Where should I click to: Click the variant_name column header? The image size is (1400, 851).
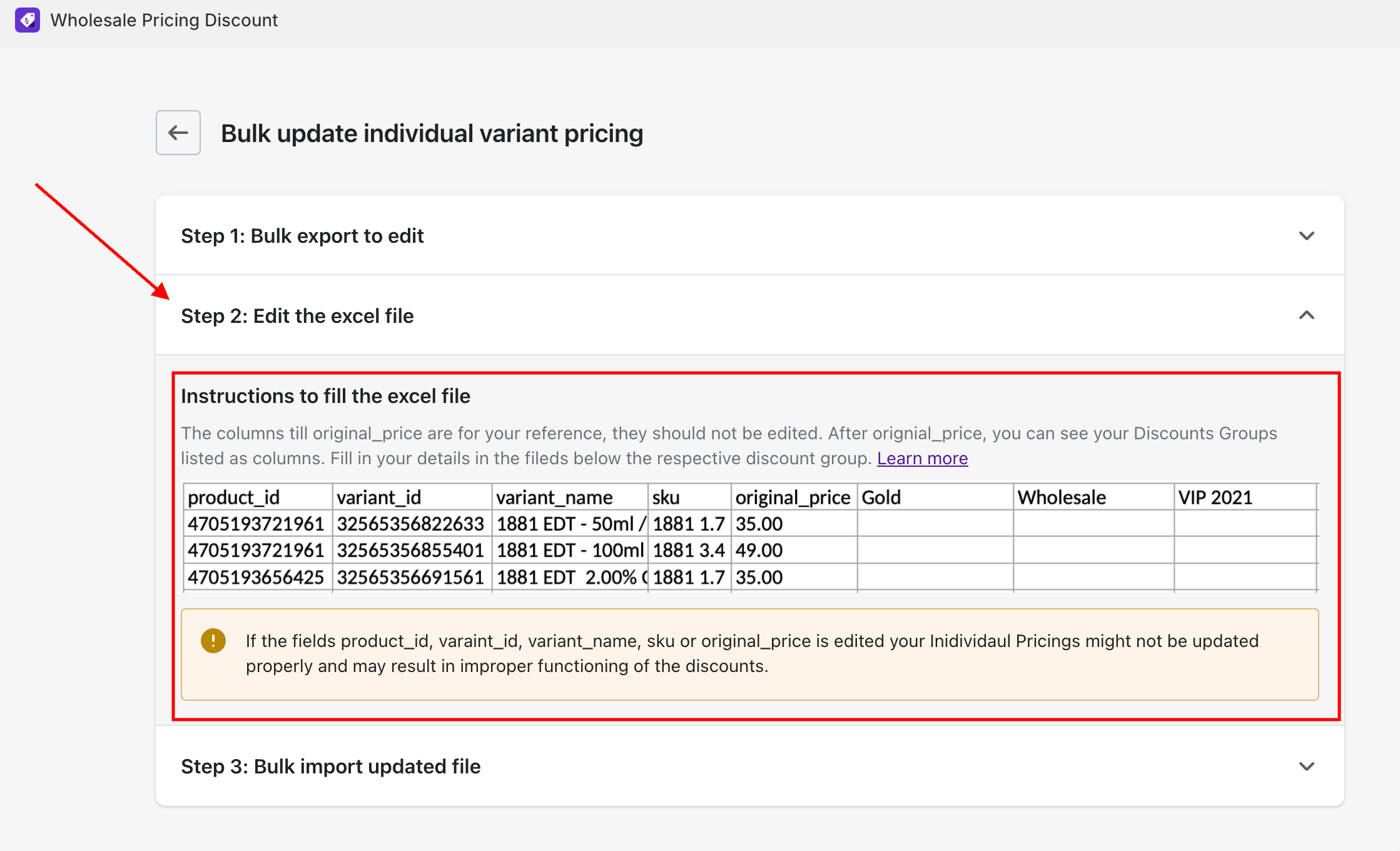[570, 497]
